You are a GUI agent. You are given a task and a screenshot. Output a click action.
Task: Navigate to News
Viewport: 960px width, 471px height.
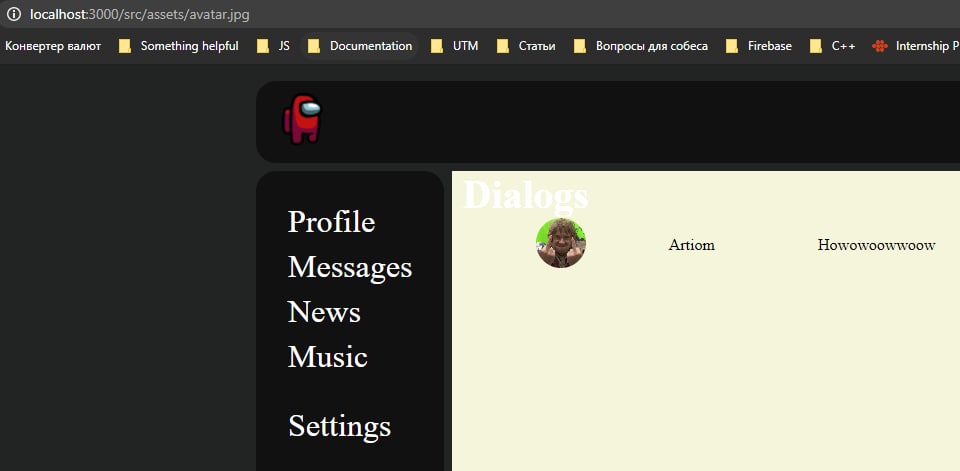point(324,312)
